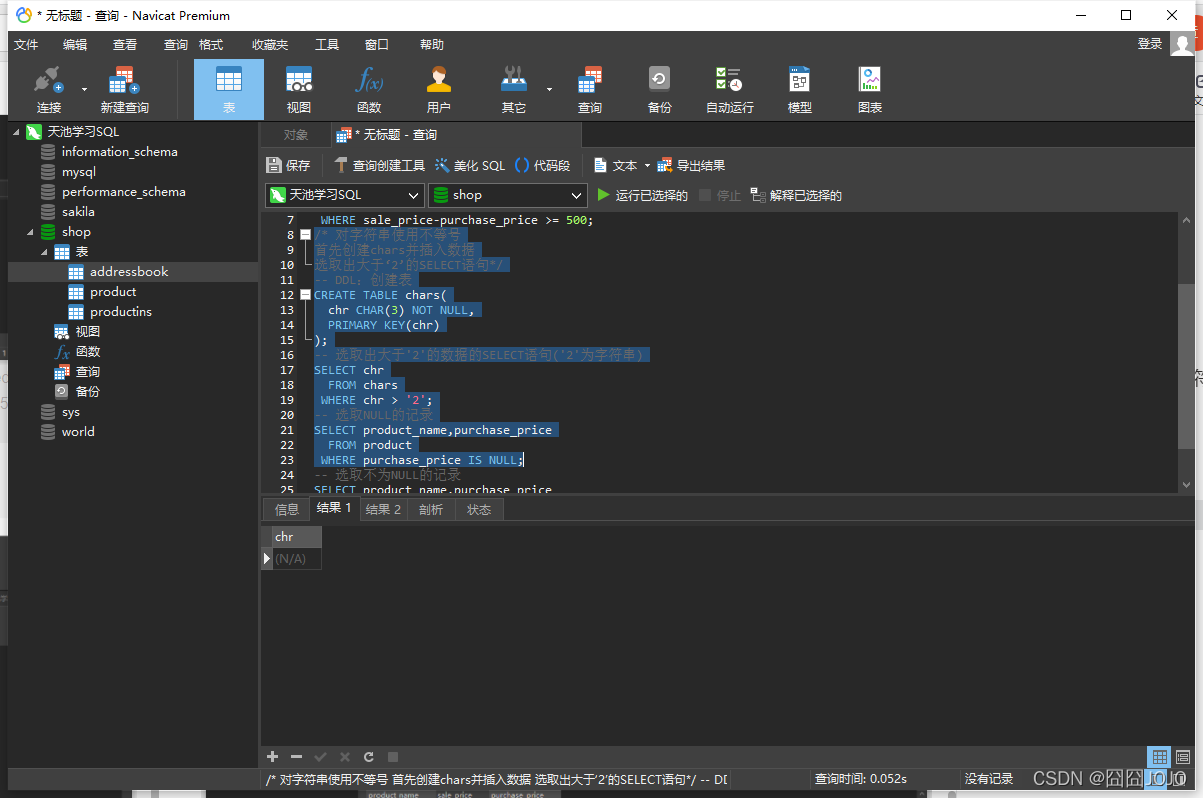Select the sakila database
The height and width of the screenshot is (798, 1203).
pos(78,211)
